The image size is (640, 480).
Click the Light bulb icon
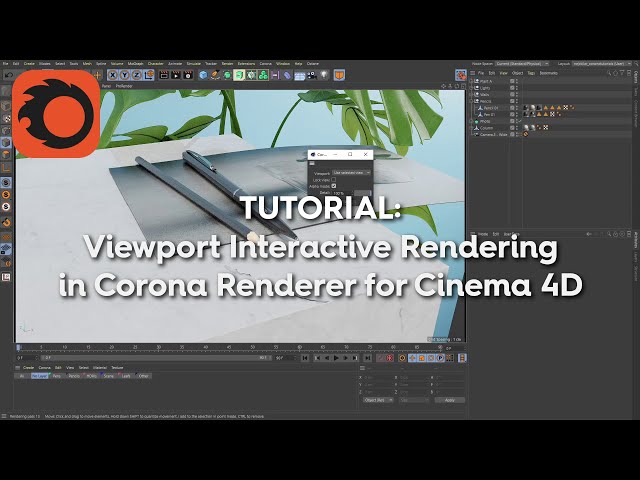(324, 75)
